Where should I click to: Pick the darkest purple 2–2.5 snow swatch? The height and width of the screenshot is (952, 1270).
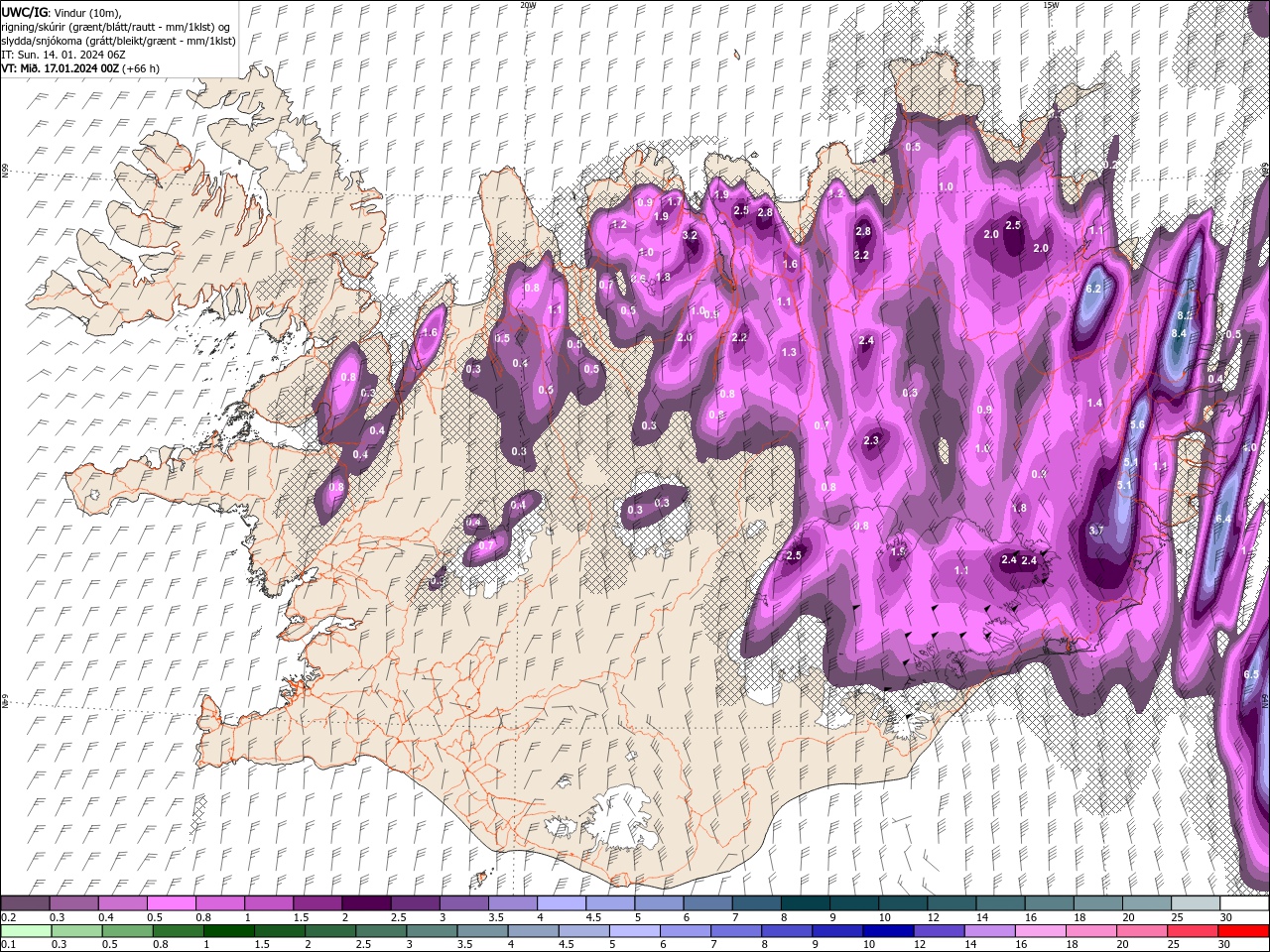point(365,903)
